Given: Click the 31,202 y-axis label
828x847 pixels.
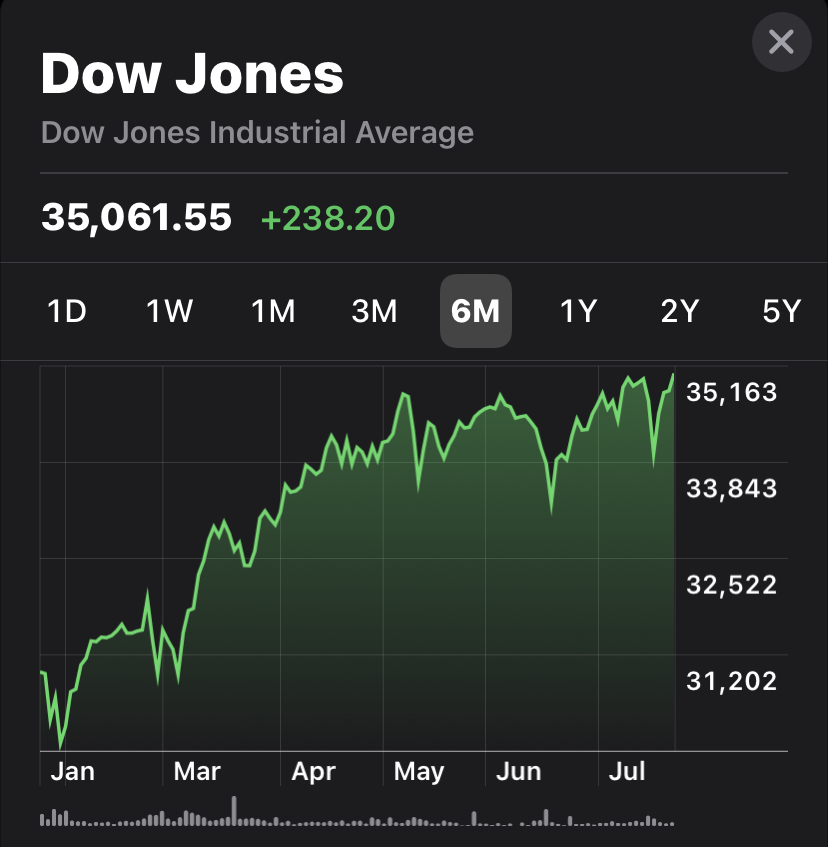Looking at the screenshot, I should (x=731, y=681).
